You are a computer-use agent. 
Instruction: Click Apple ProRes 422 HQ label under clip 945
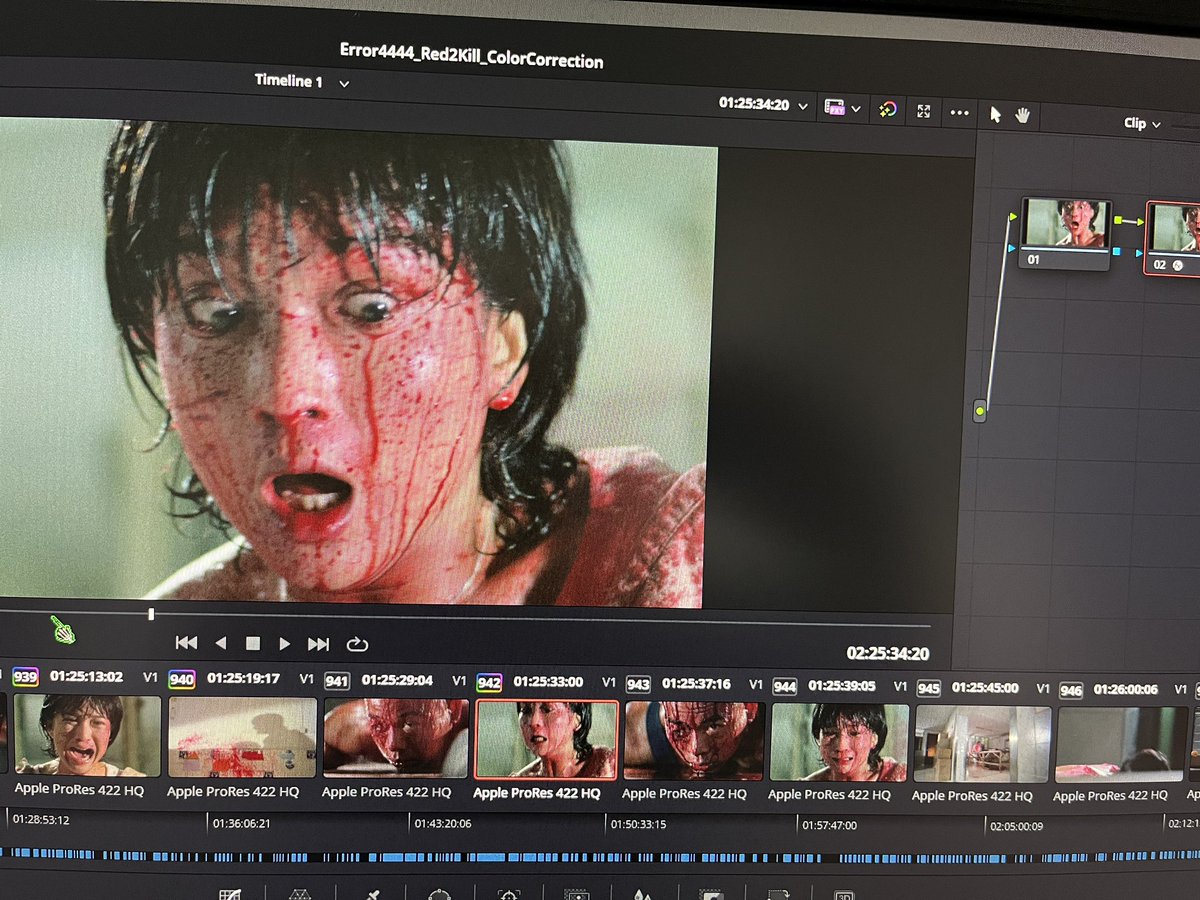[x=972, y=796]
